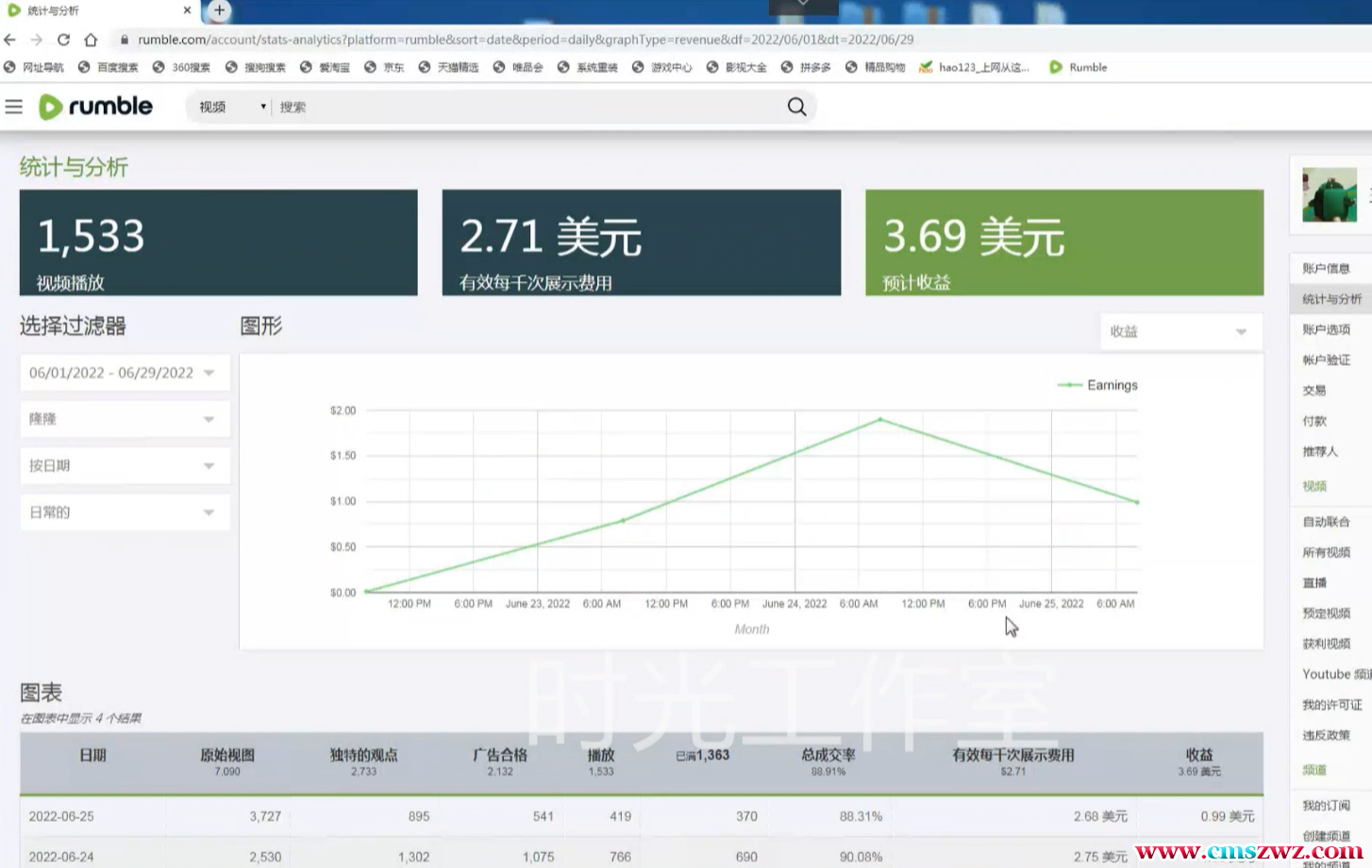Click the search magnifier icon

pyautogui.click(x=796, y=107)
